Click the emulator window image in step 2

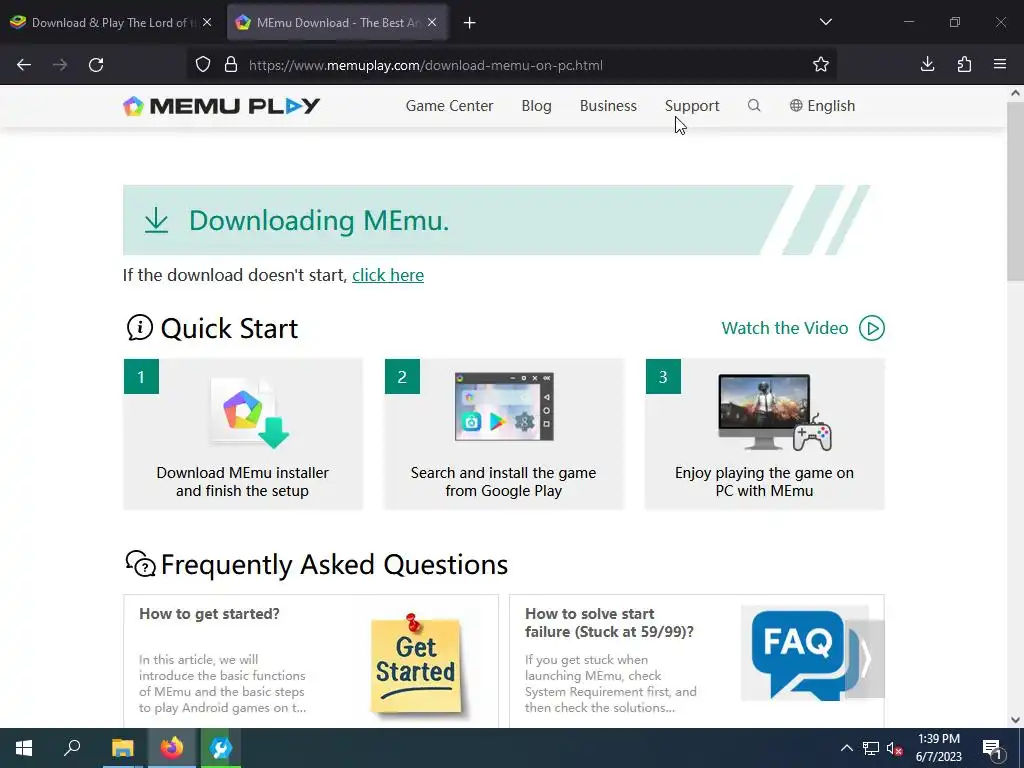[x=504, y=406]
